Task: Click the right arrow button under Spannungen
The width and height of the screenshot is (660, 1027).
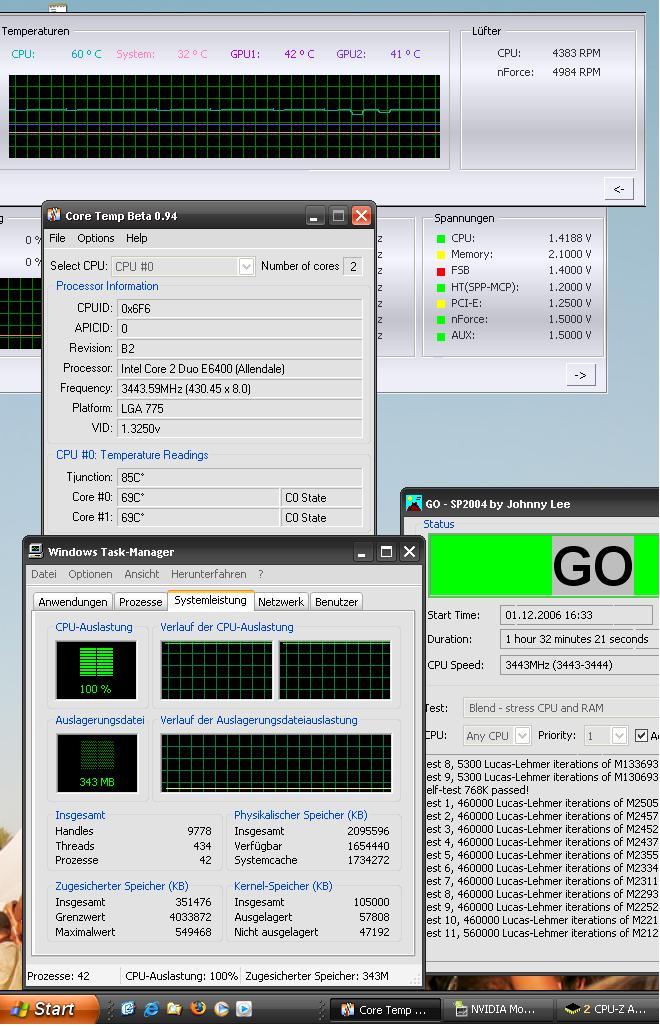Action: (580, 375)
